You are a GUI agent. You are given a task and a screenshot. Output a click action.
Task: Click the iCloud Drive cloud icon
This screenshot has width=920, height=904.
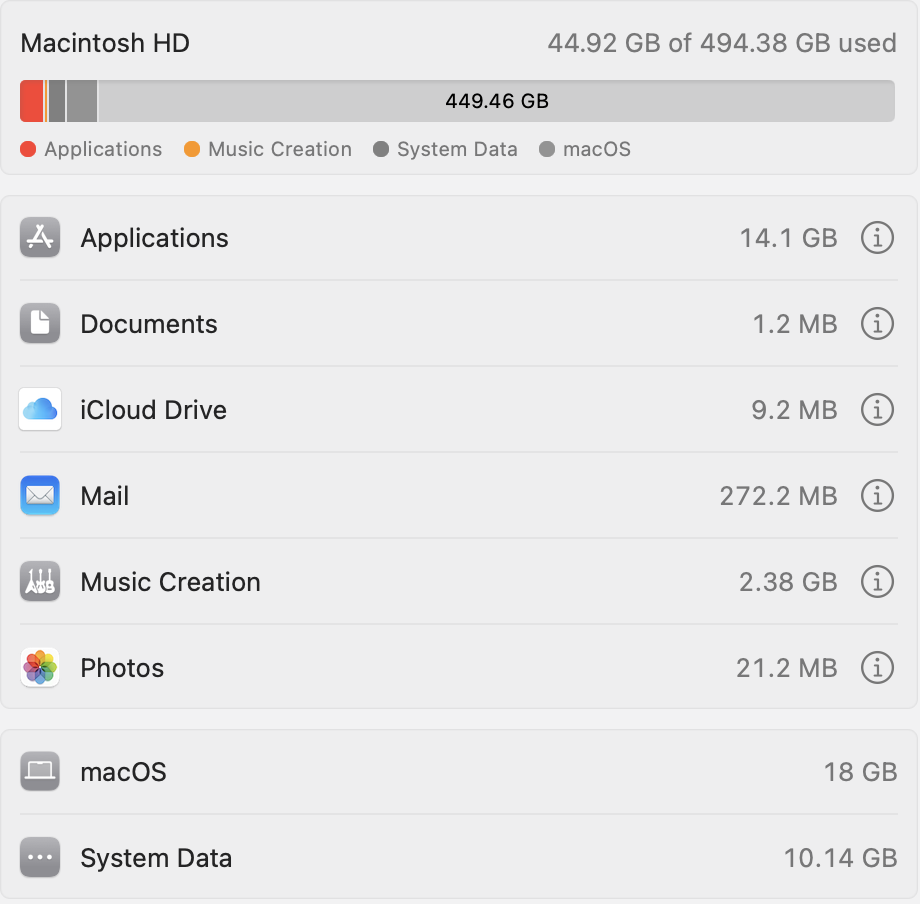click(40, 410)
